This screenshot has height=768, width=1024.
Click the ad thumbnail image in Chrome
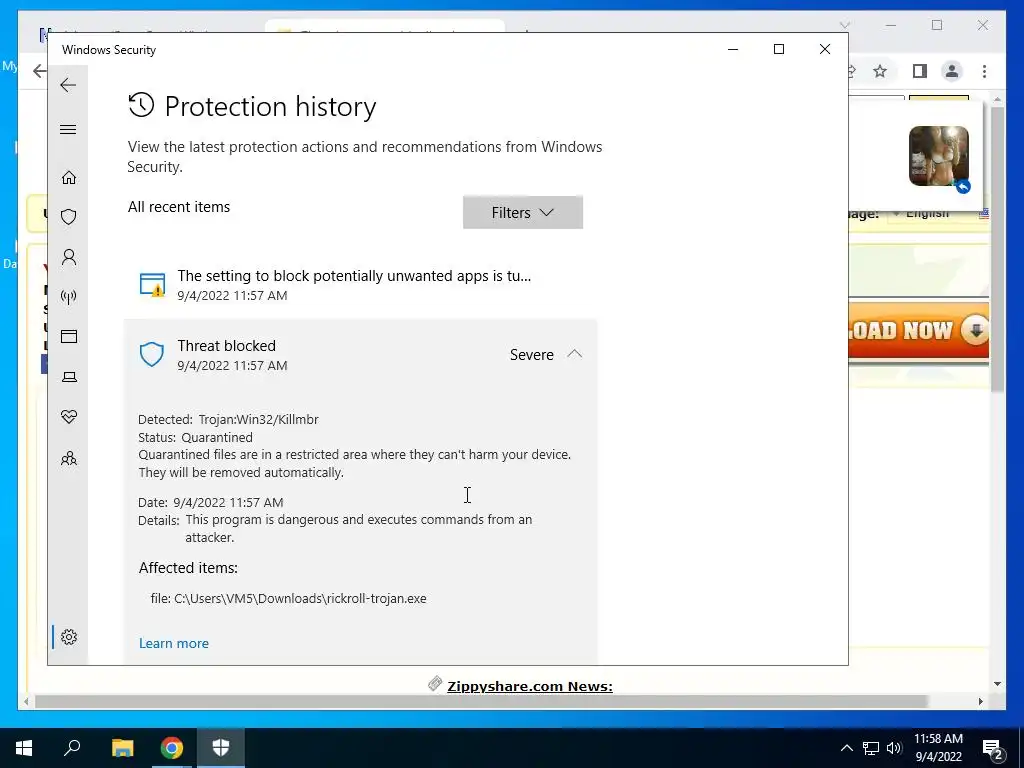[938, 156]
